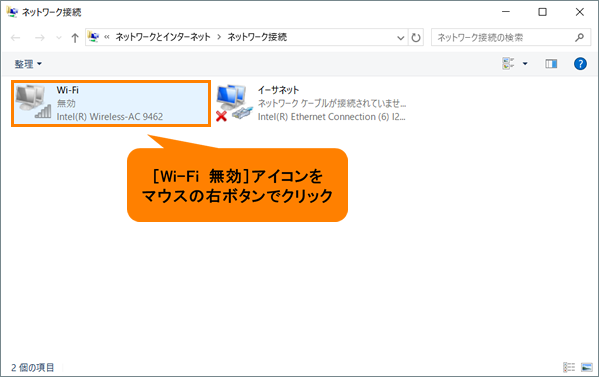Image resolution: width=599 pixels, height=377 pixels.
Task: Toggle the preview pane
Action: (x=551, y=63)
